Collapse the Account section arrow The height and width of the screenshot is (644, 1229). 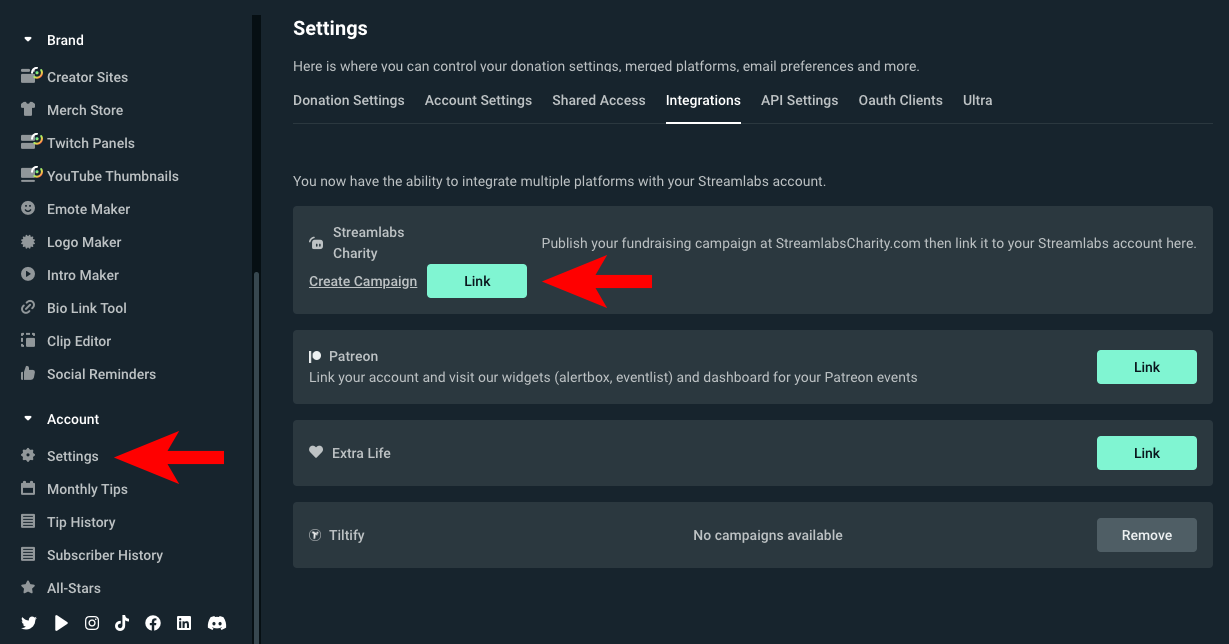[28, 419]
